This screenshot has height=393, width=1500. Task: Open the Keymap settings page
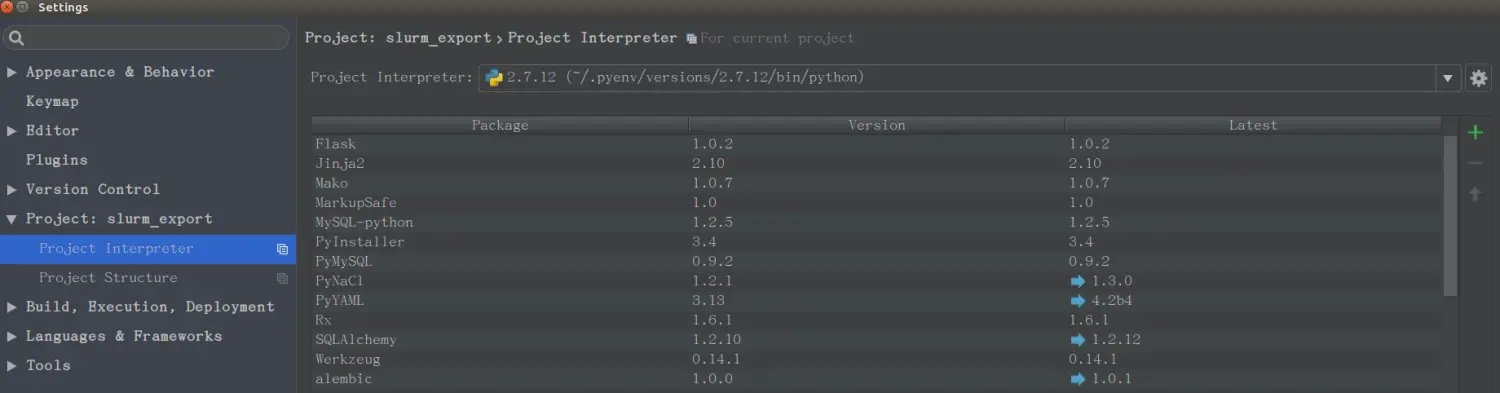pos(52,102)
